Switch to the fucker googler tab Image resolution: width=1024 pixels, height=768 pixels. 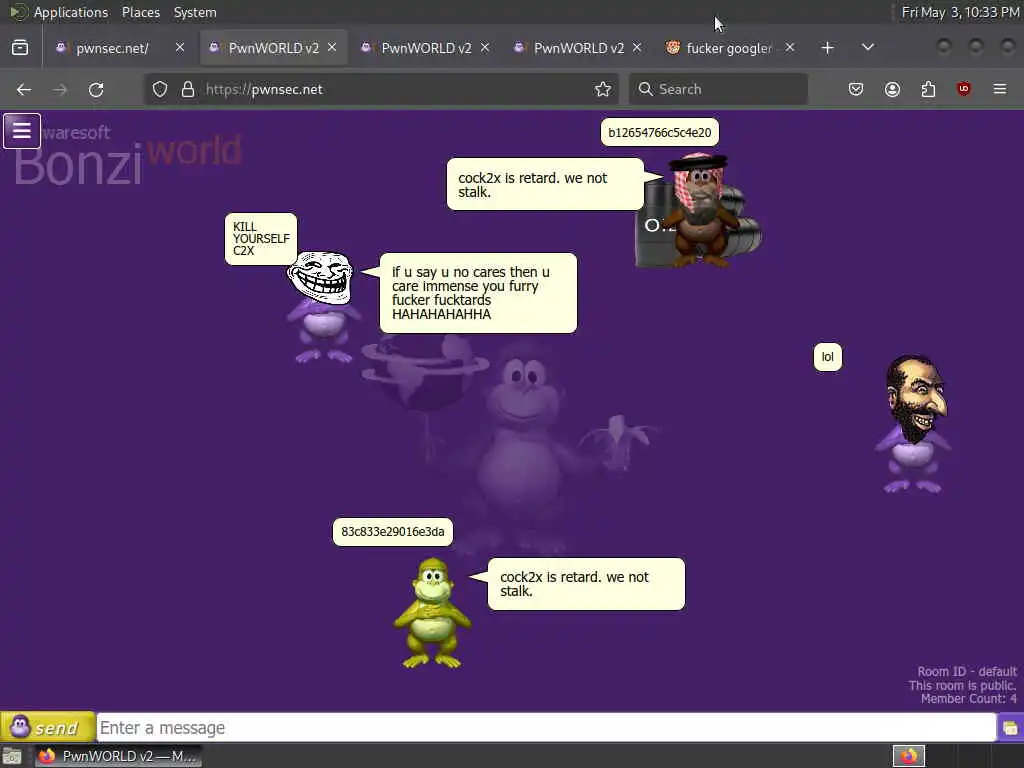(x=729, y=48)
